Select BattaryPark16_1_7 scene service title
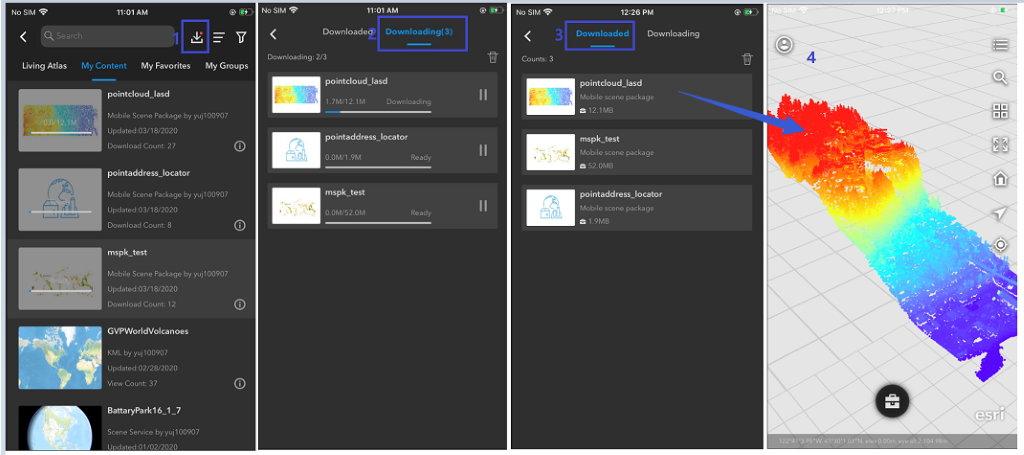The width and height of the screenshot is (1024, 455). (x=144, y=411)
